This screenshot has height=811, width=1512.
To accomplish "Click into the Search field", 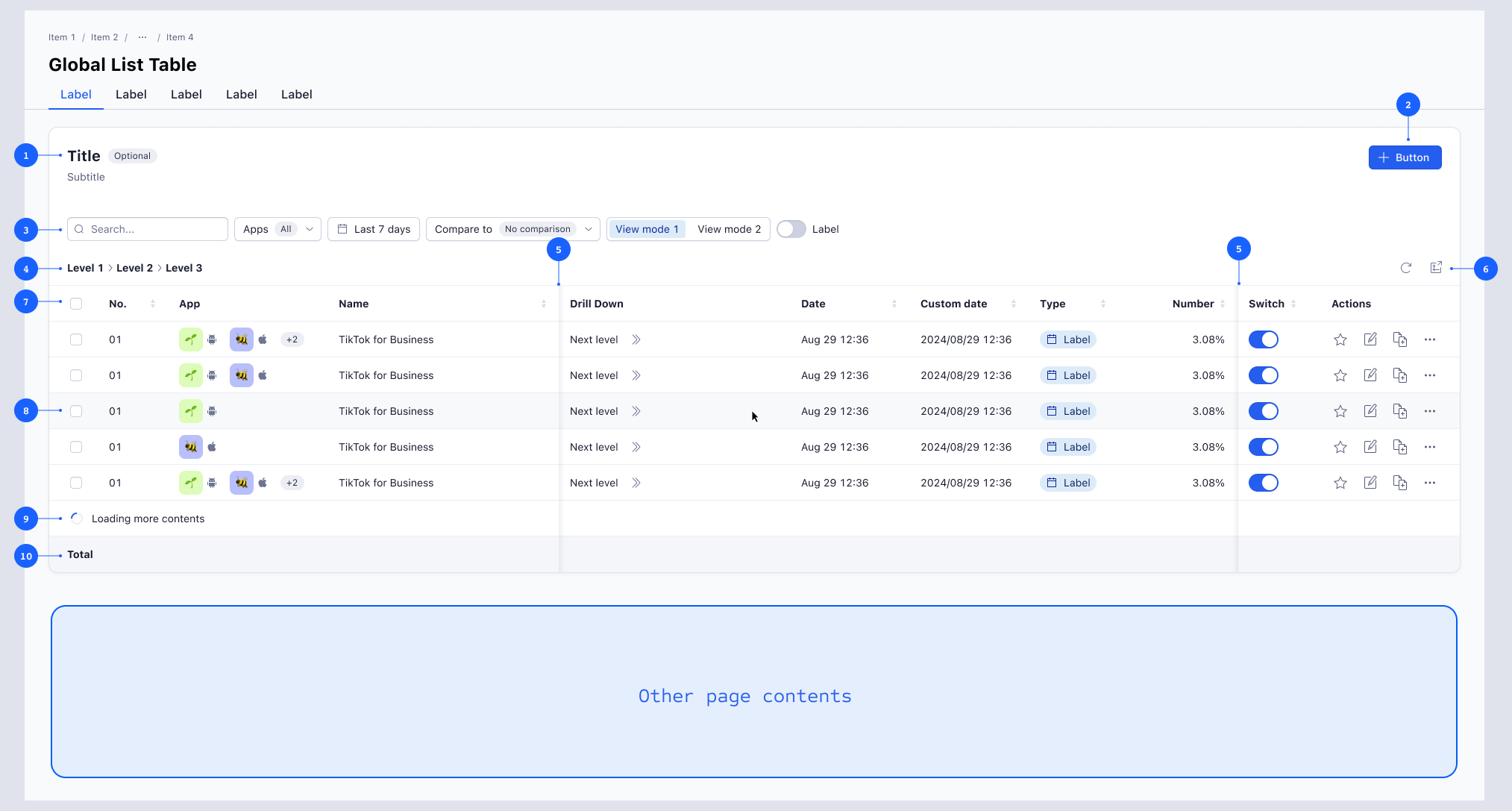I will tap(148, 229).
